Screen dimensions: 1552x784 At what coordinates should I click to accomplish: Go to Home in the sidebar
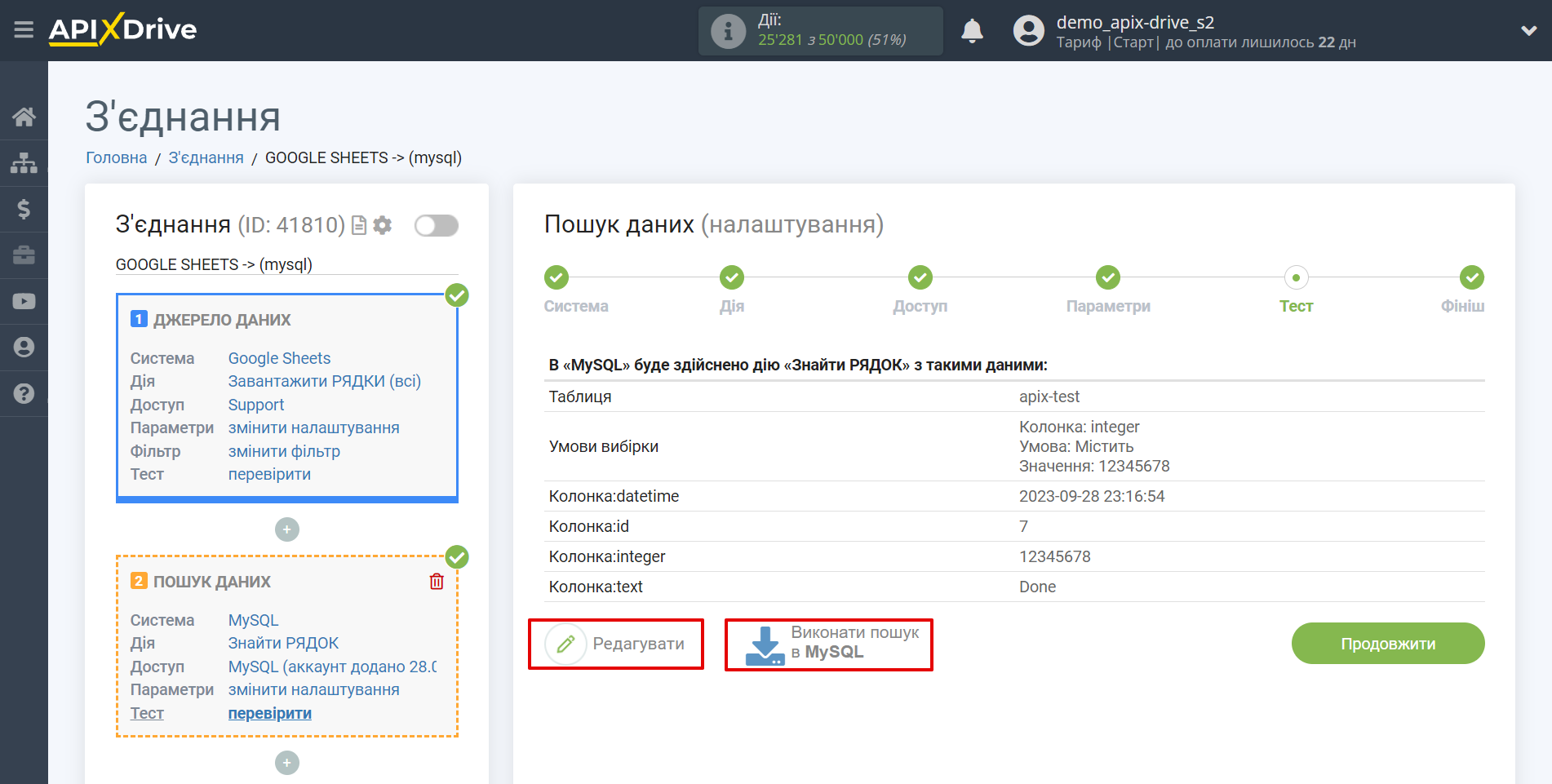(x=24, y=117)
